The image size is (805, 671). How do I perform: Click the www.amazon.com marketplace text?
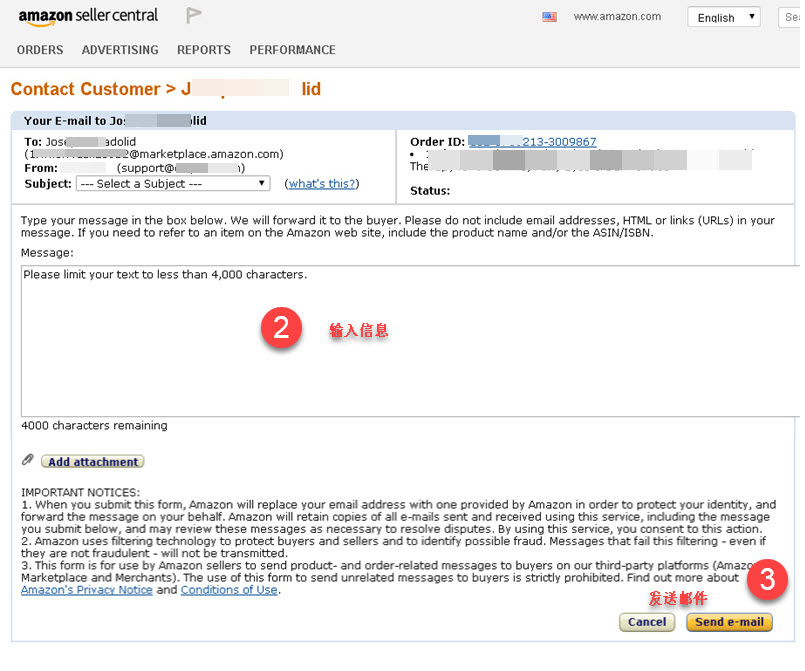[617, 17]
